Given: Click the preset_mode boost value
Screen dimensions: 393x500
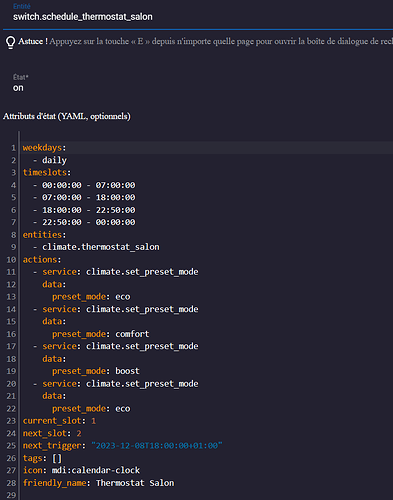Looking at the screenshot, I should pyautogui.click(x=127, y=371).
